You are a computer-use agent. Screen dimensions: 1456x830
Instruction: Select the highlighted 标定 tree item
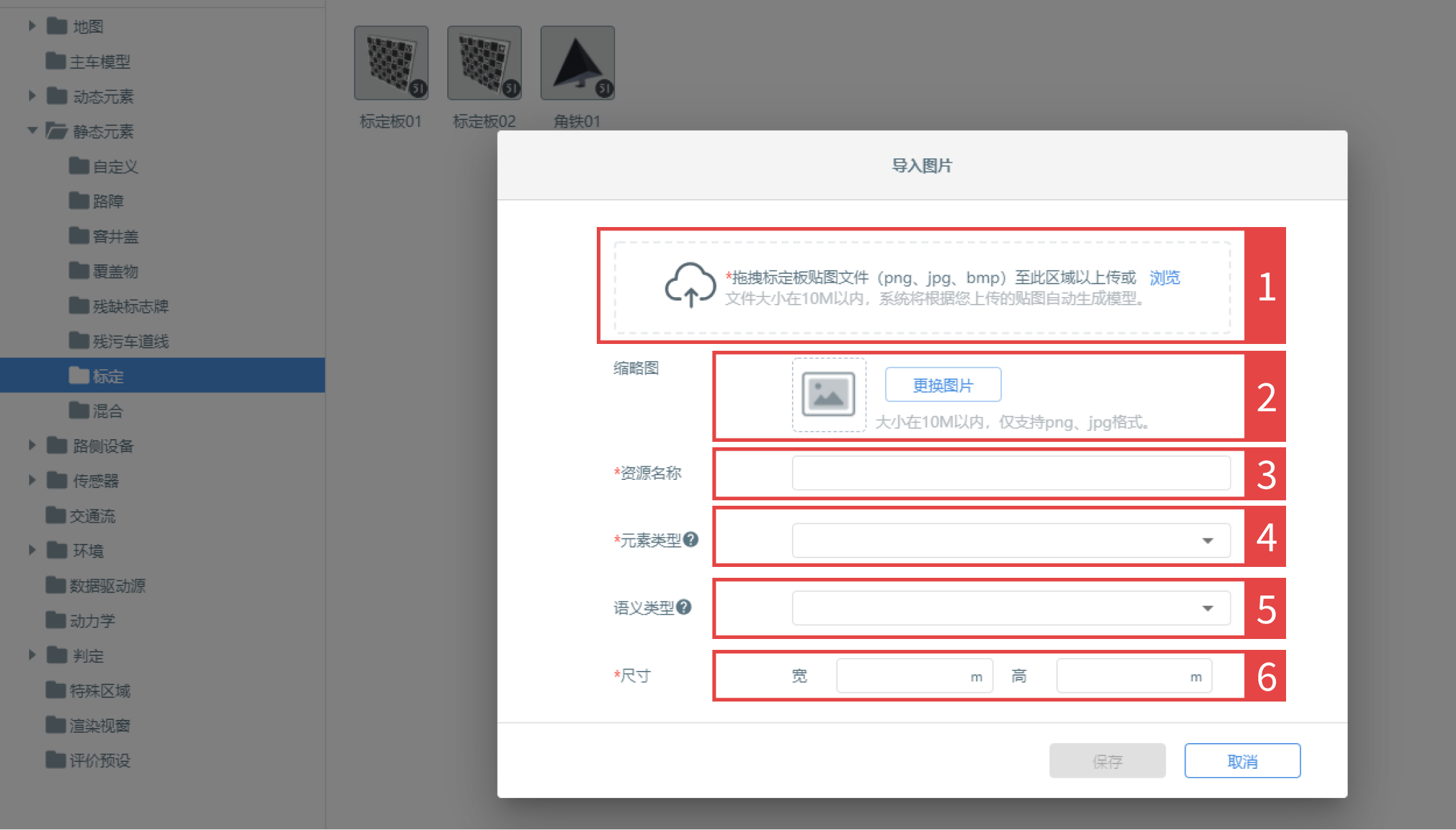tap(162, 375)
